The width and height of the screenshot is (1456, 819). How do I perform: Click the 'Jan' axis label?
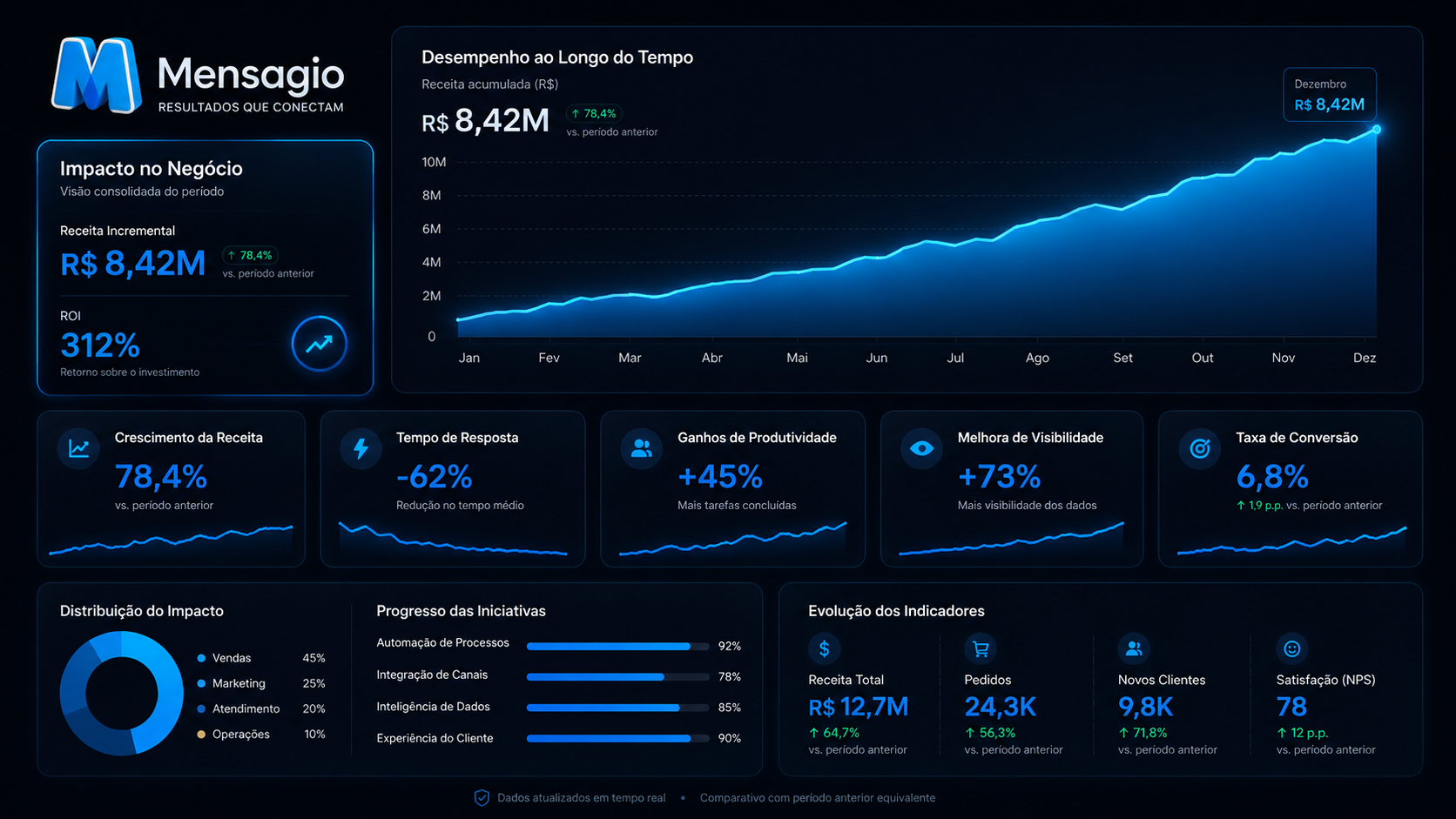[469, 358]
